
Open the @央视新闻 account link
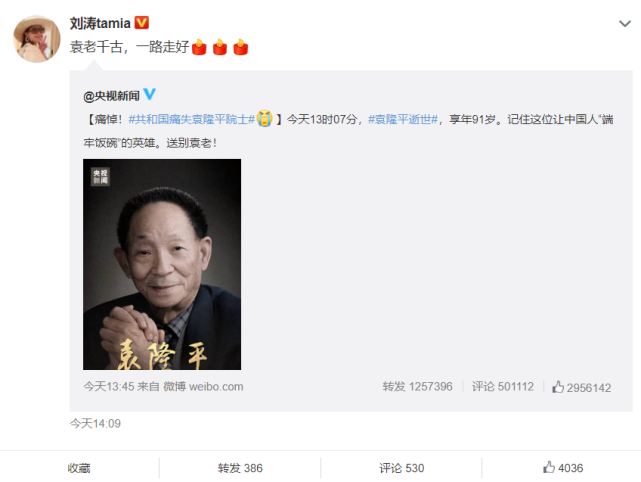click(111, 96)
